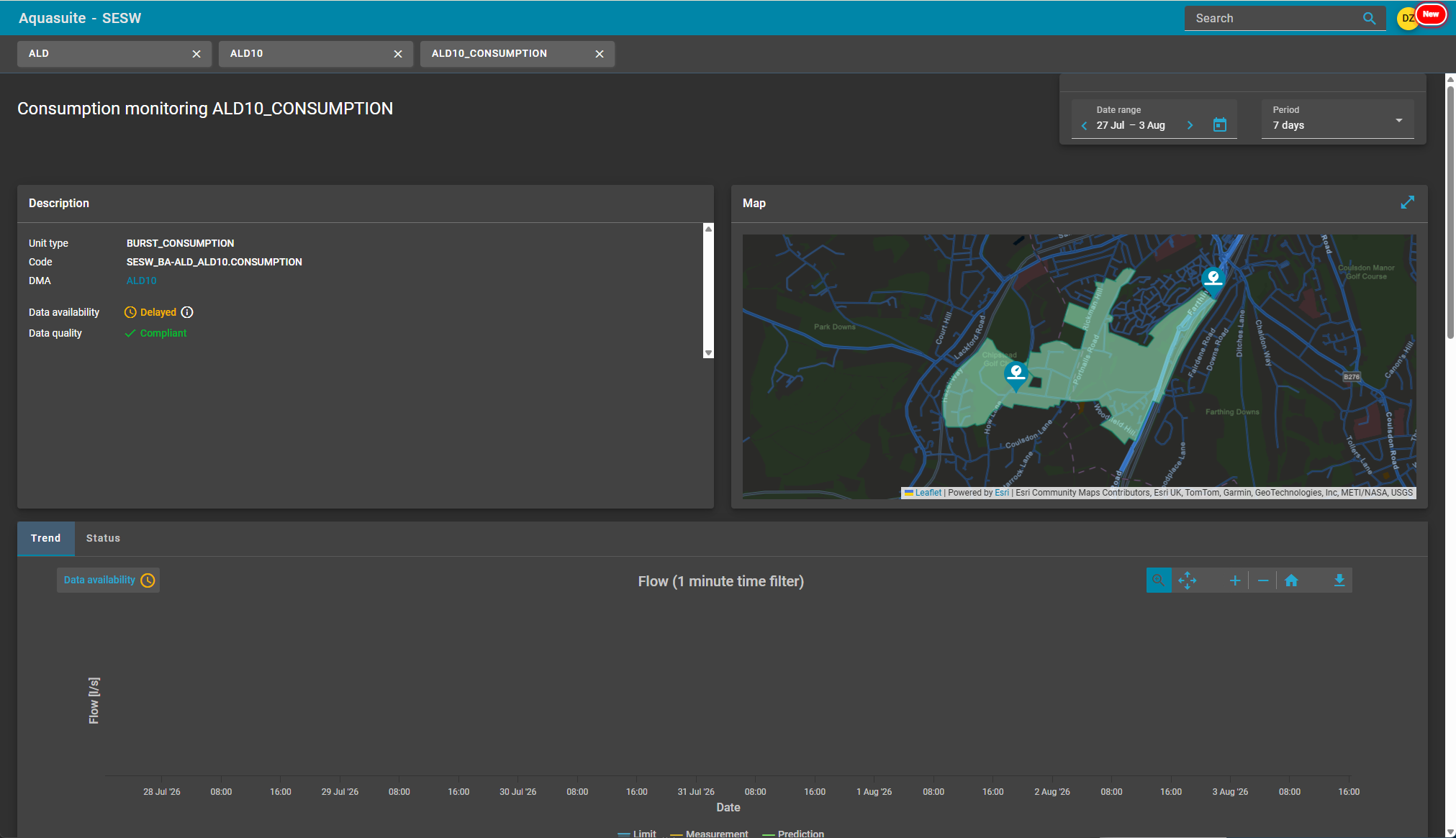Go to next date range
Image resolution: width=1456 pixels, height=838 pixels.
coord(1190,126)
